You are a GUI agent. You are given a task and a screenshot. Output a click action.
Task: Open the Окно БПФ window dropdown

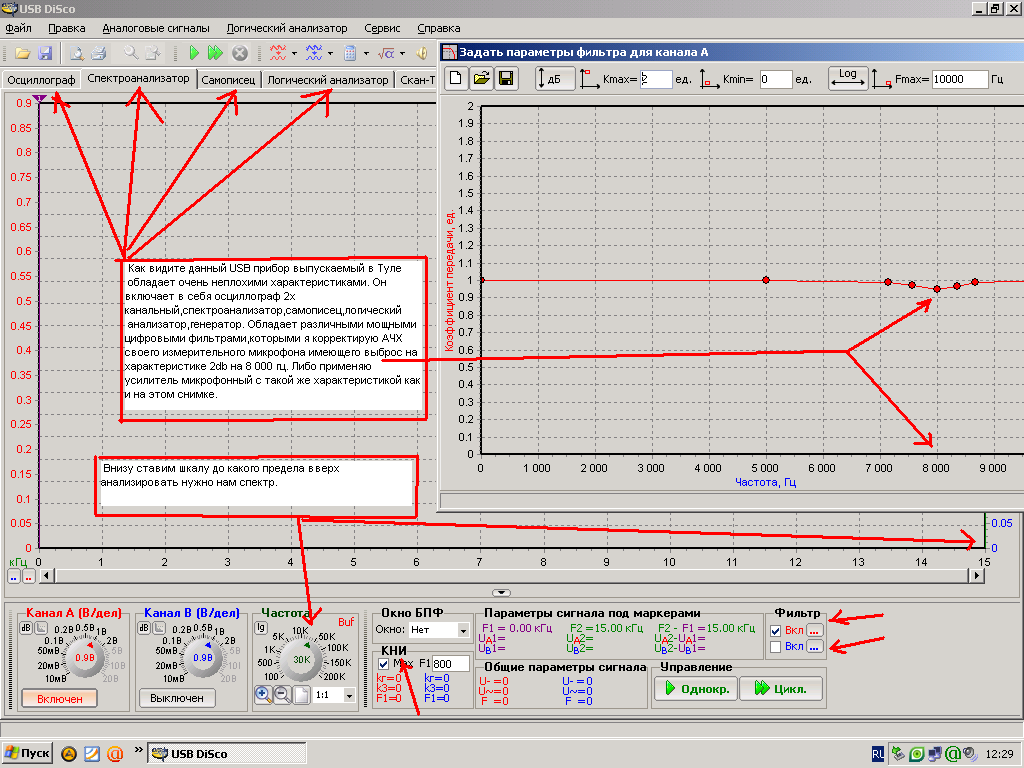[x=462, y=631]
